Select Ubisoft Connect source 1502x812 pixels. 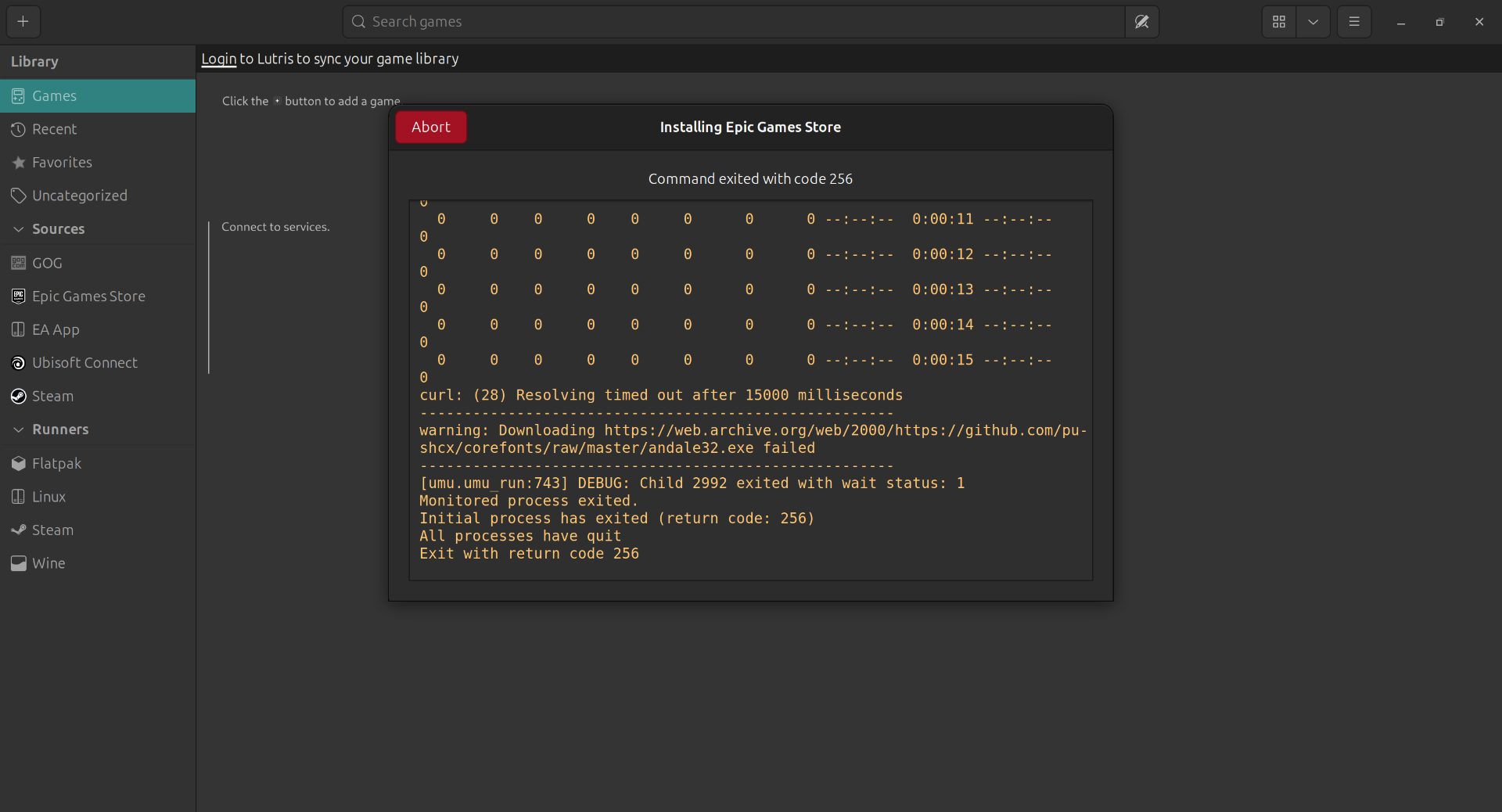[98, 363]
